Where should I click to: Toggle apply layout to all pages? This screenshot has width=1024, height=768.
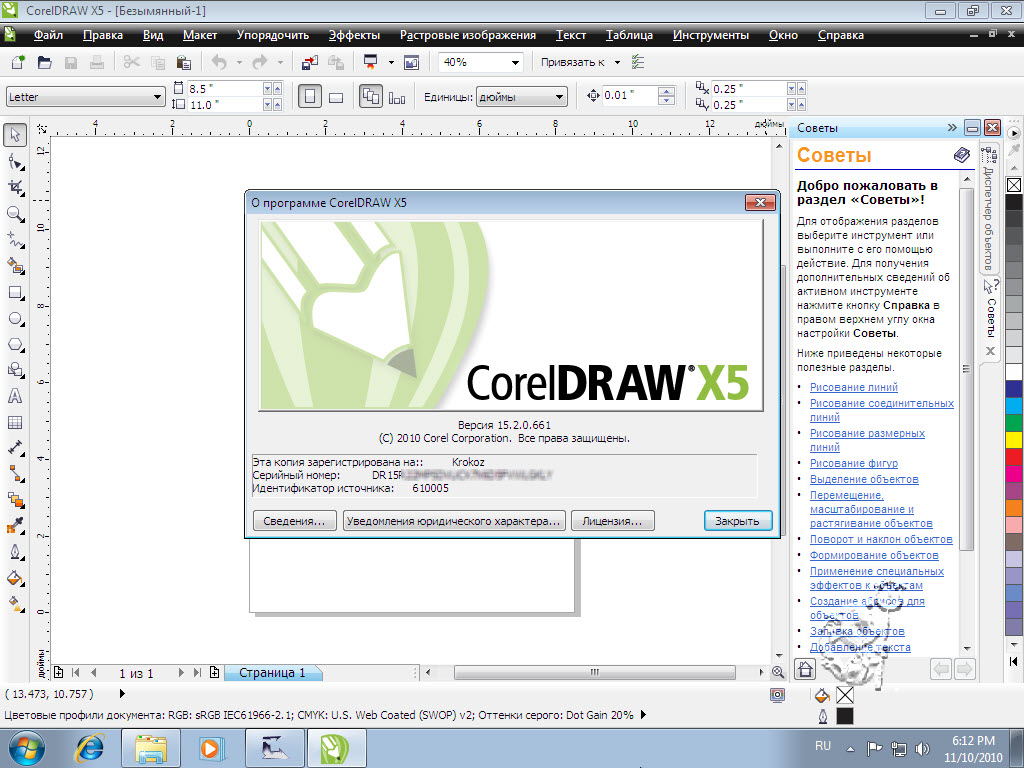(x=371, y=97)
